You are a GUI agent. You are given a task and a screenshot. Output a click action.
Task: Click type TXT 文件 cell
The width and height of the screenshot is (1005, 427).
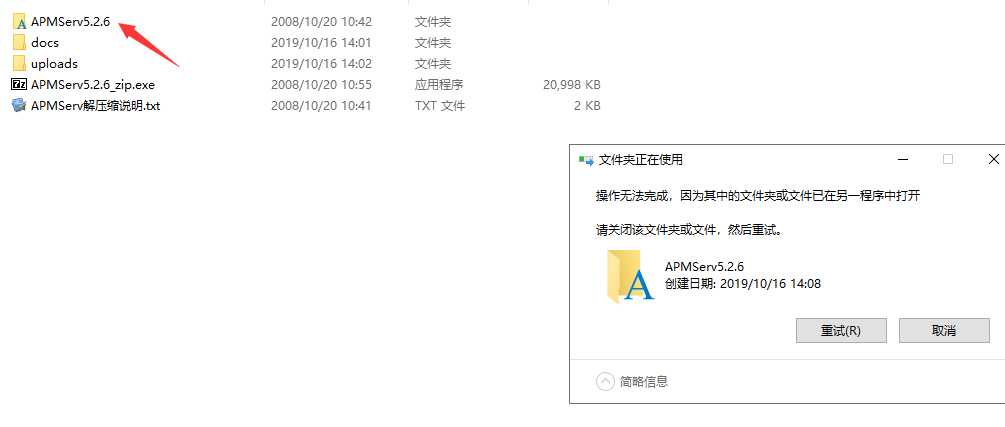click(440, 106)
